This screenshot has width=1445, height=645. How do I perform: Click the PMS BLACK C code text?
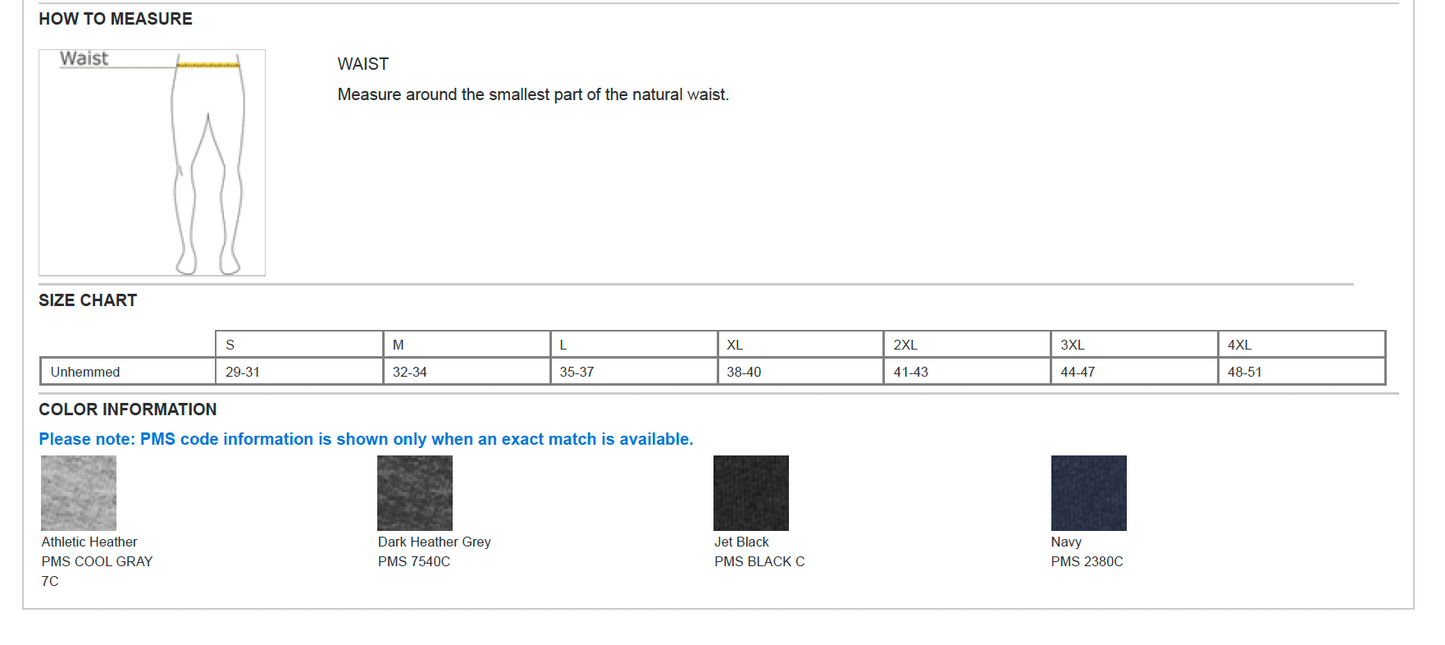coord(759,562)
